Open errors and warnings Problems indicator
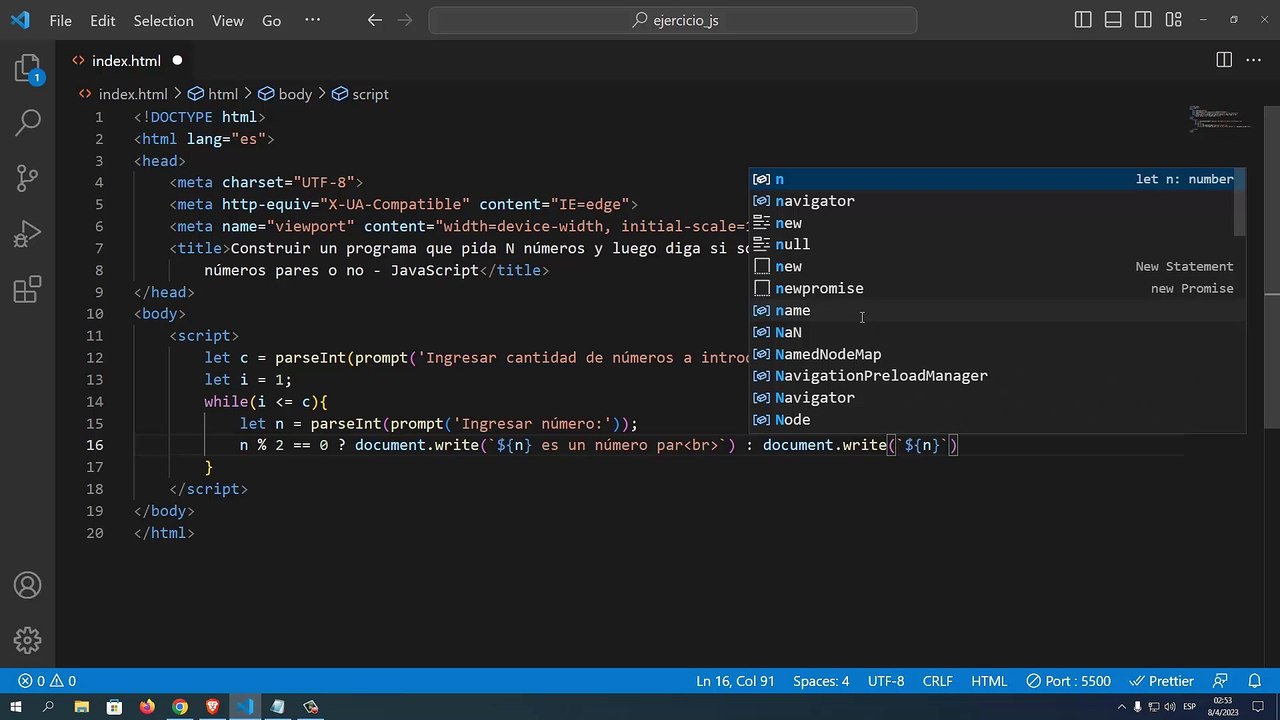 tap(48, 681)
